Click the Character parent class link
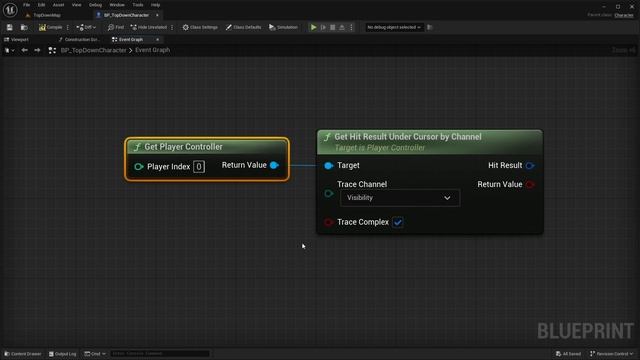The width and height of the screenshot is (640, 360). click(x=624, y=16)
